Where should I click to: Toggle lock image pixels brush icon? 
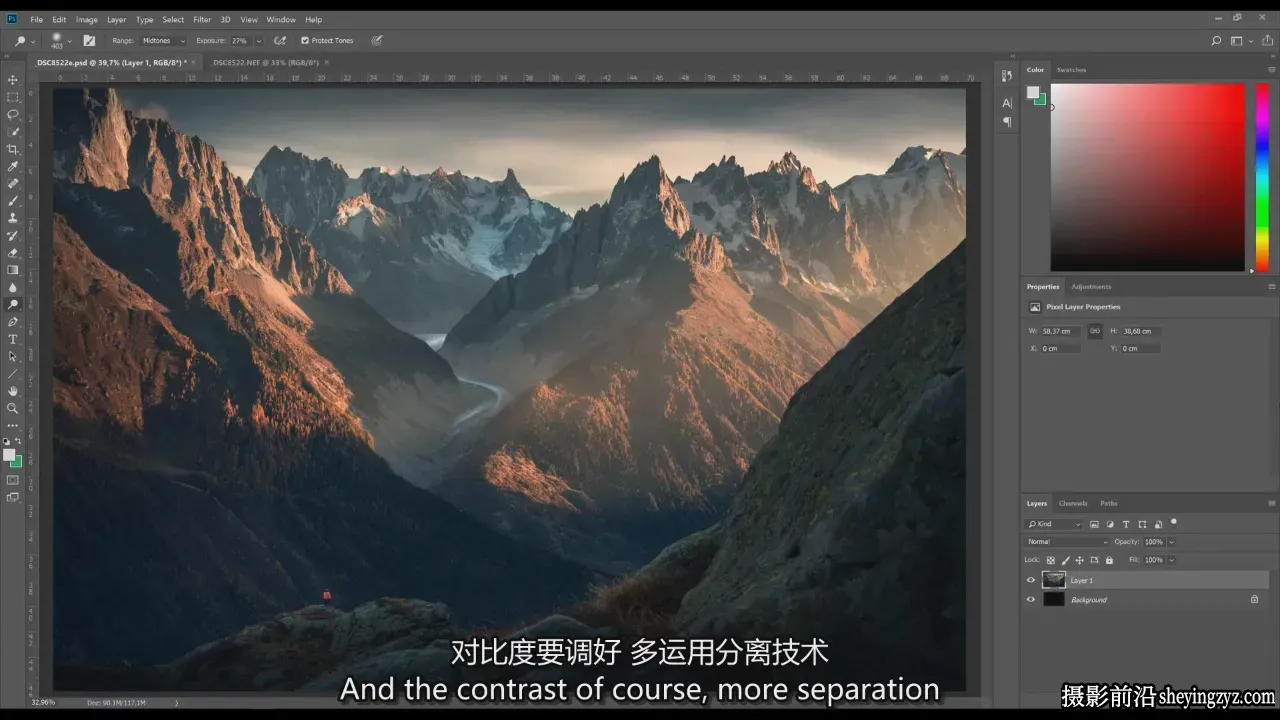(x=1066, y=560)
